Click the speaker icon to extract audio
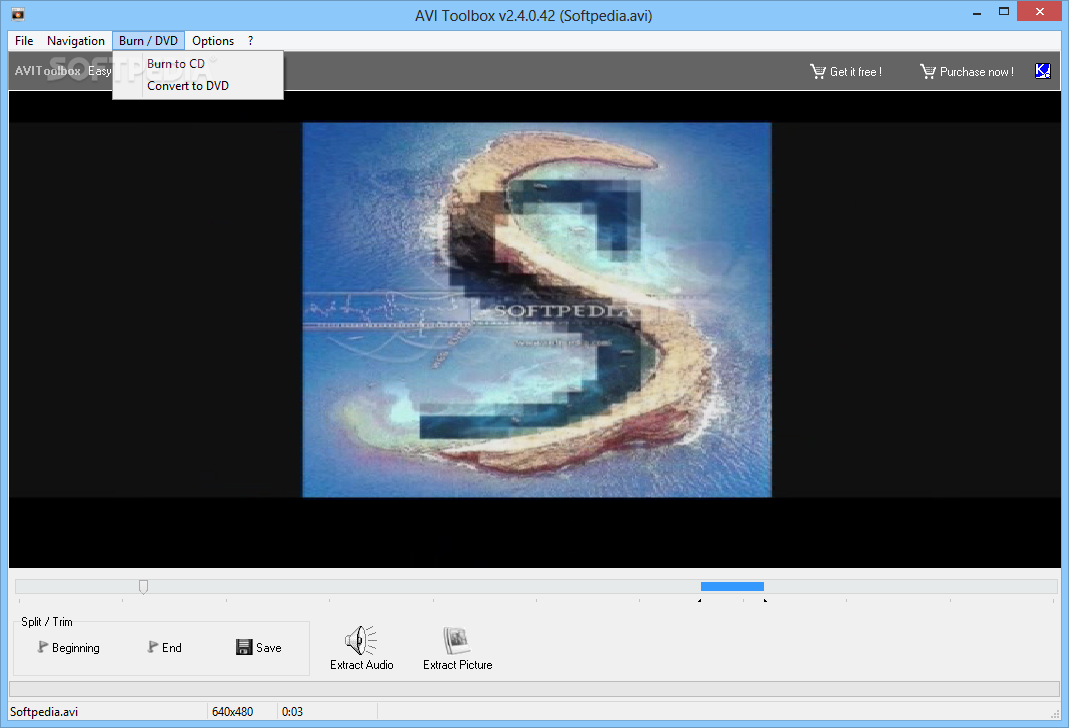The height and width of the screenshot is (728, 1069). pyautogui.click(x=361, y=640)
